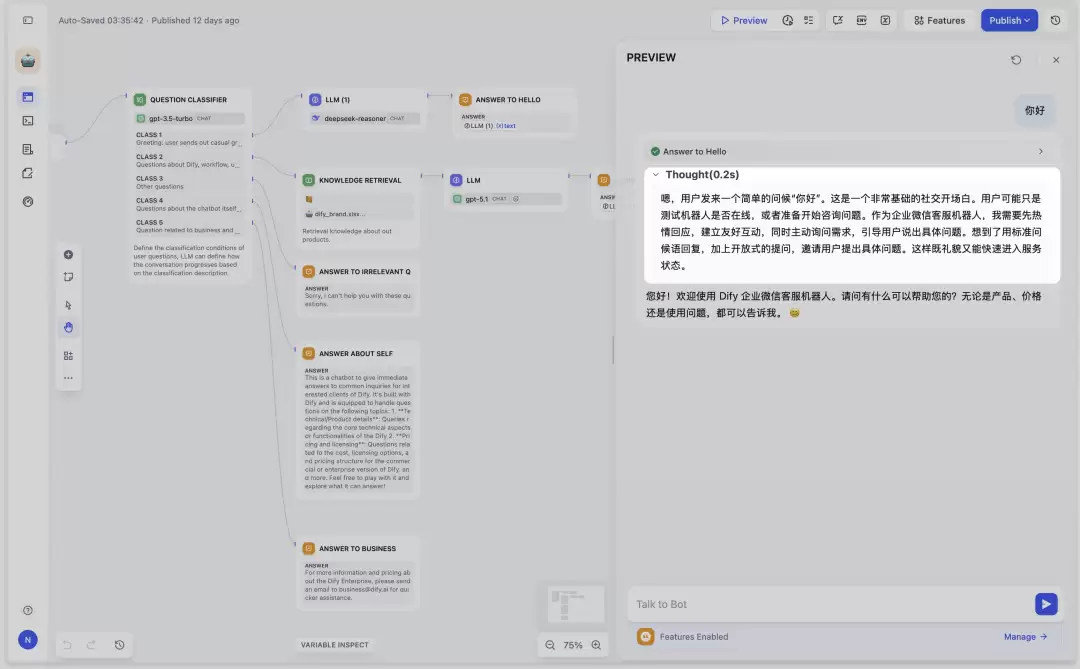Click the Talk to Bot input field
1080x669 pixels.
pyautogui.click(x=829, y=604)
